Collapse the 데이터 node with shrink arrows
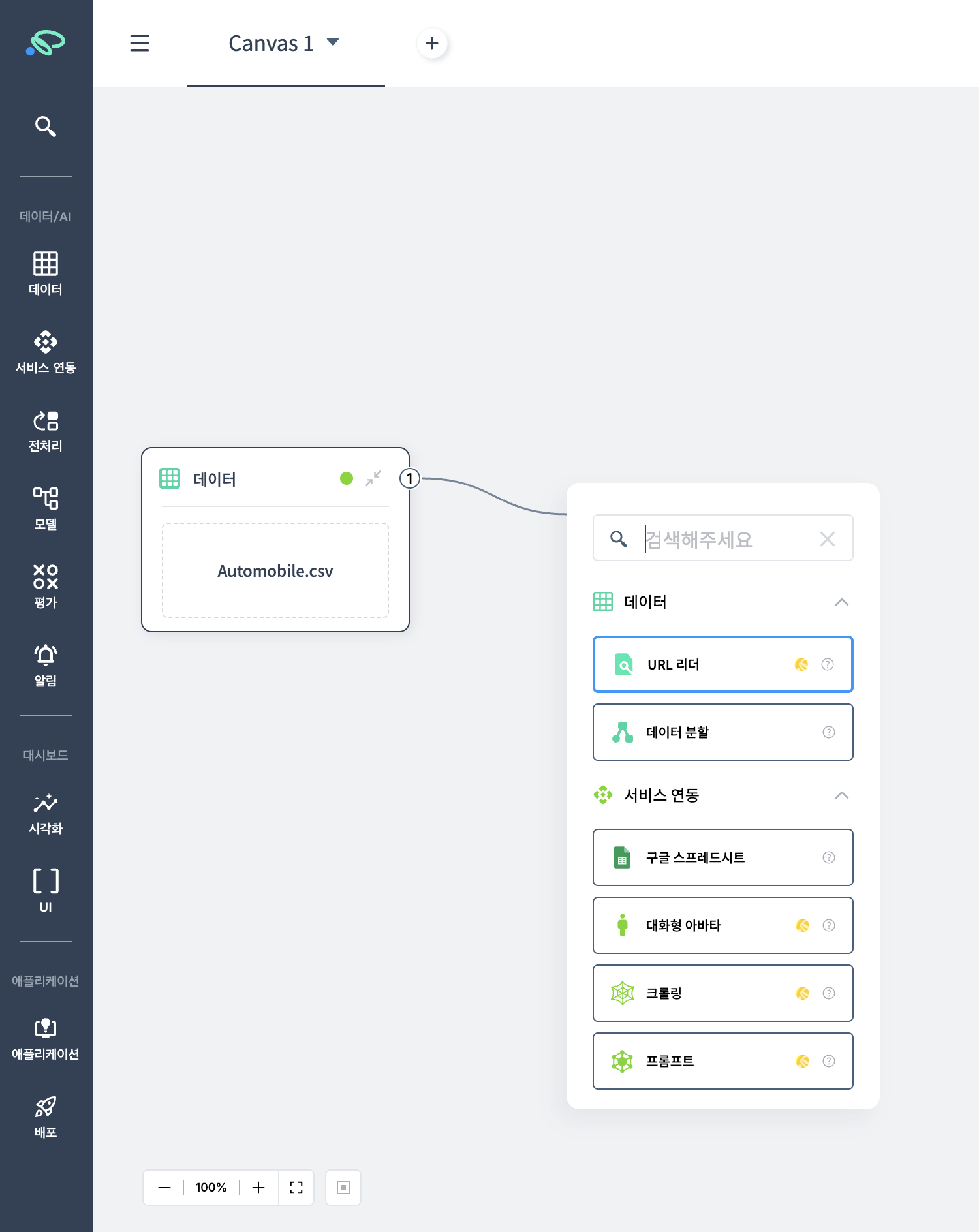Viewport: 979px width, 1232px height. 373,478
